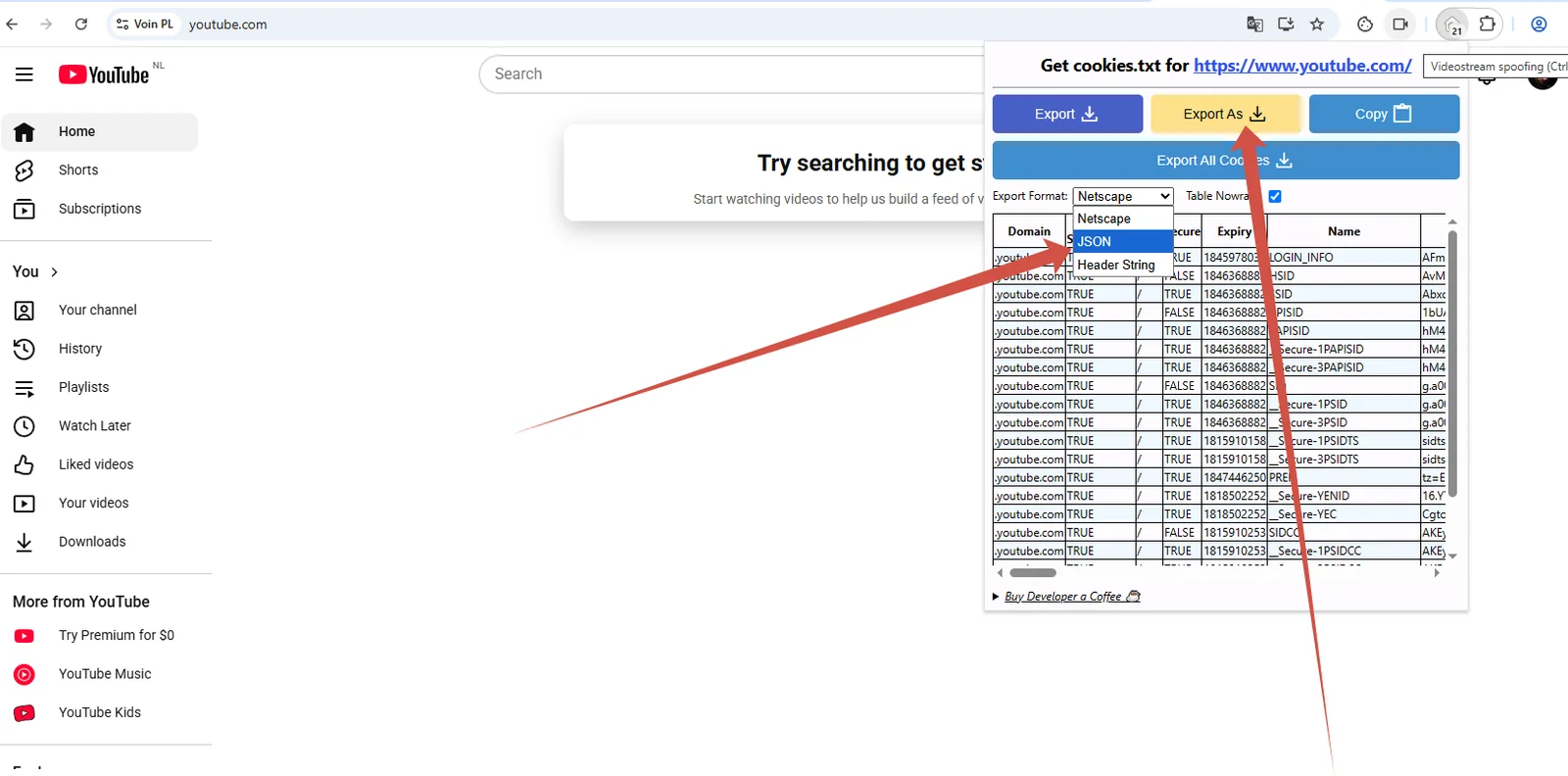Click the Name column header

click(x=1344, y=231)
